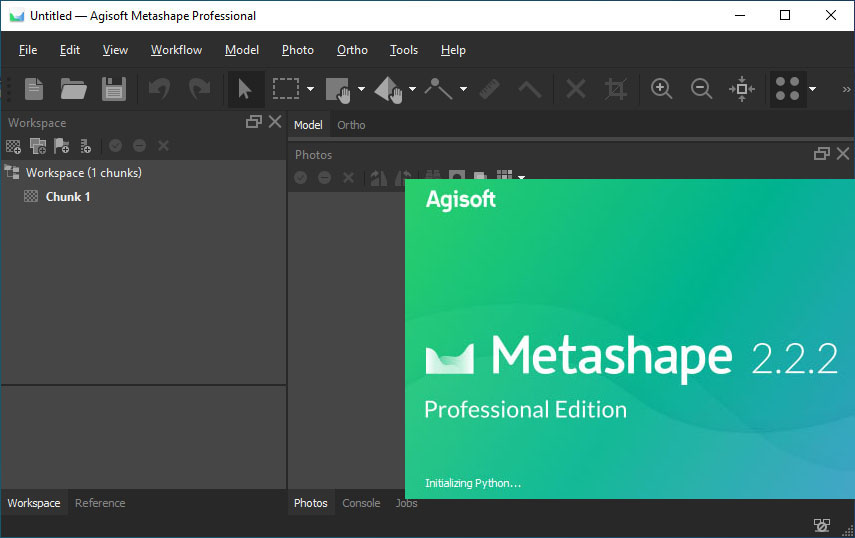The image size is (855, 538).
Task: Open the Workflow menu
Action: tap(176, 50)
